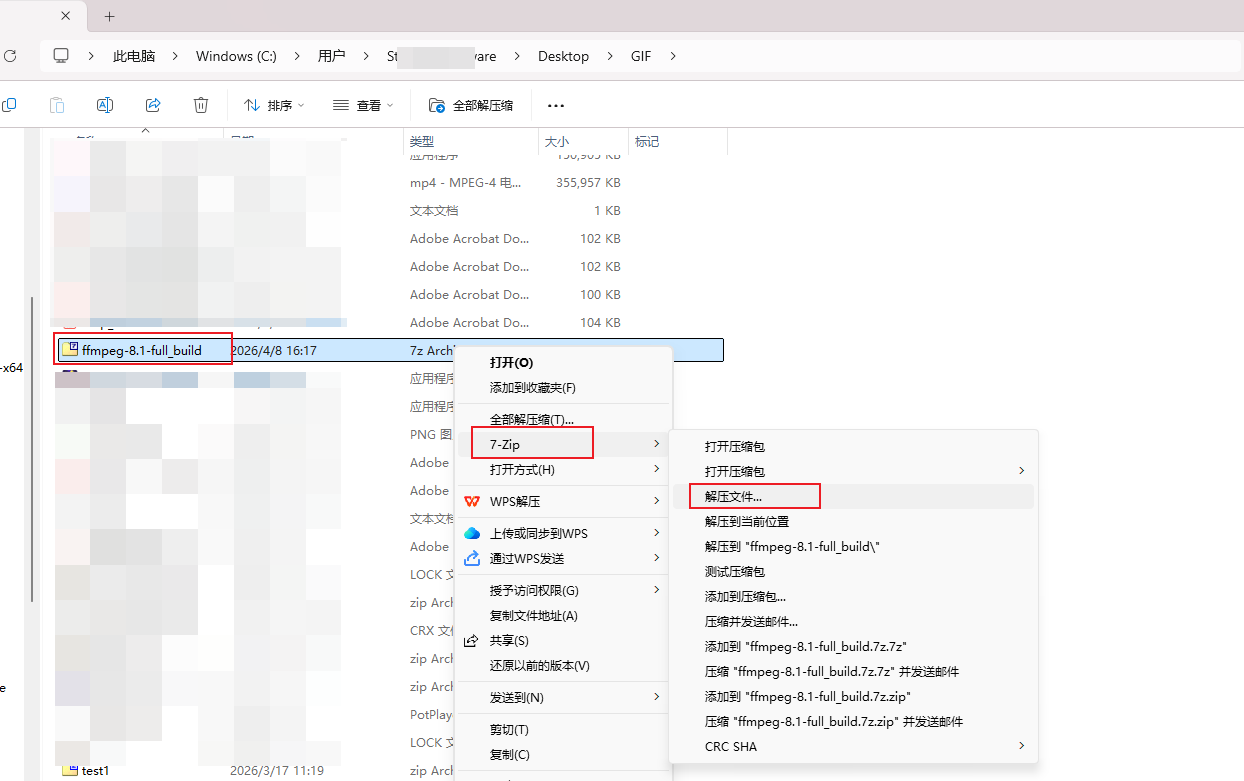The image size is (1244, 781).
Task: Open a new tab with the plus icon
Action: coord(110,16)
